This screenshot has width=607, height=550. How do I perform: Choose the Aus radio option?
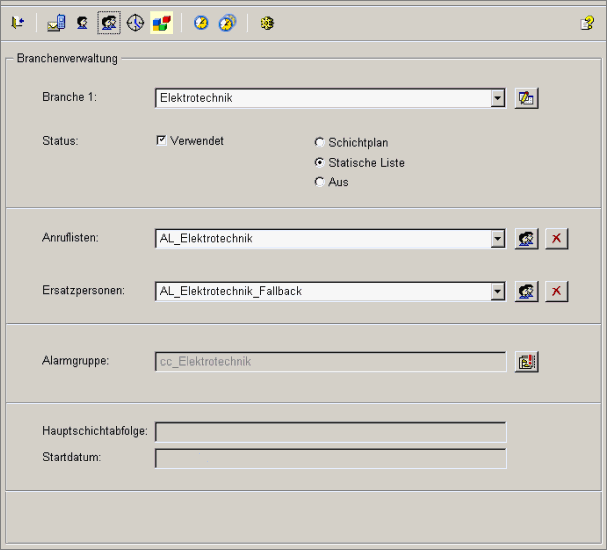coord(320,182)
